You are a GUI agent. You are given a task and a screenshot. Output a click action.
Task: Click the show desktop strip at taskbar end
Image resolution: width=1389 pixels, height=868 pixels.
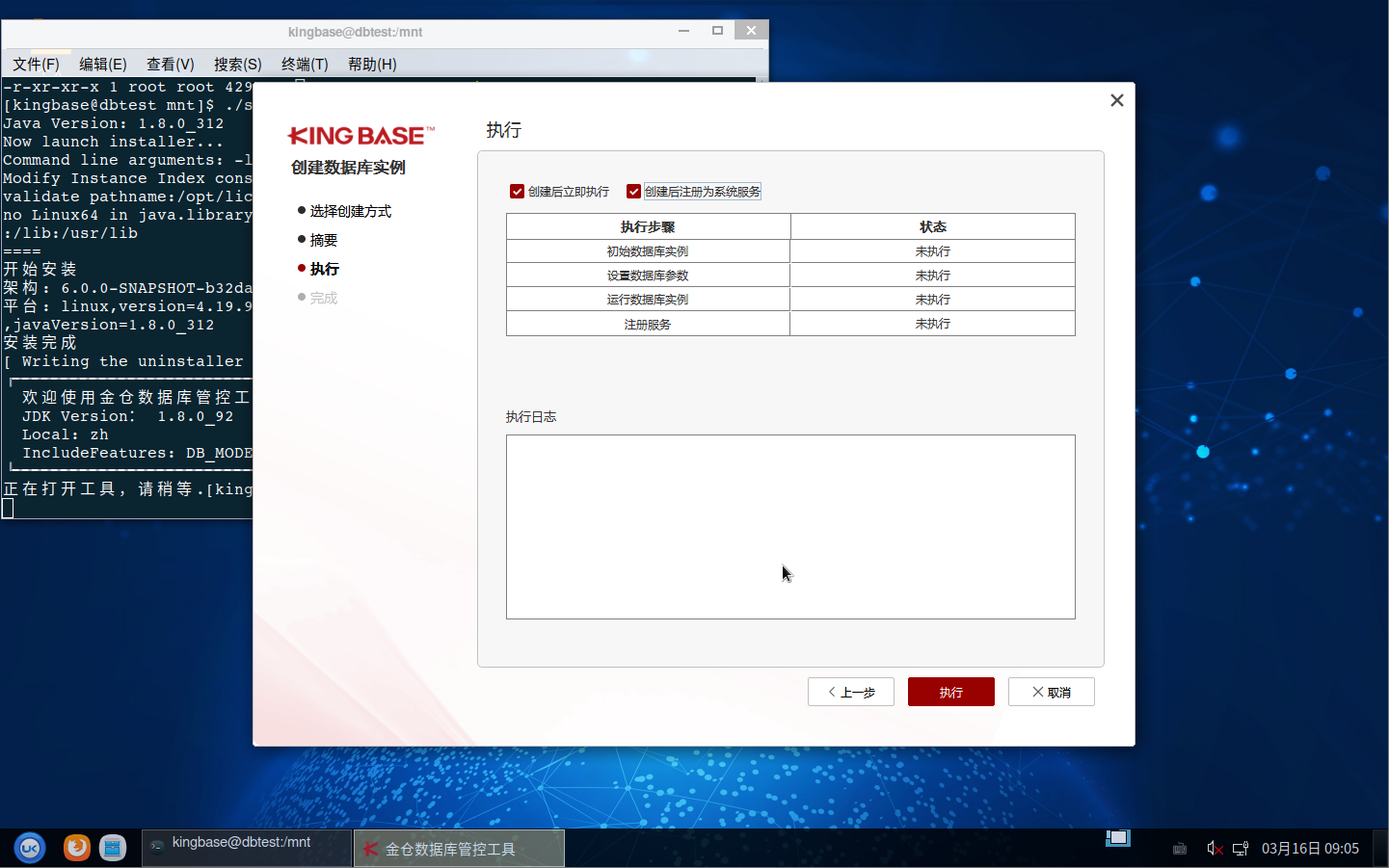[x=1380, y=849]
